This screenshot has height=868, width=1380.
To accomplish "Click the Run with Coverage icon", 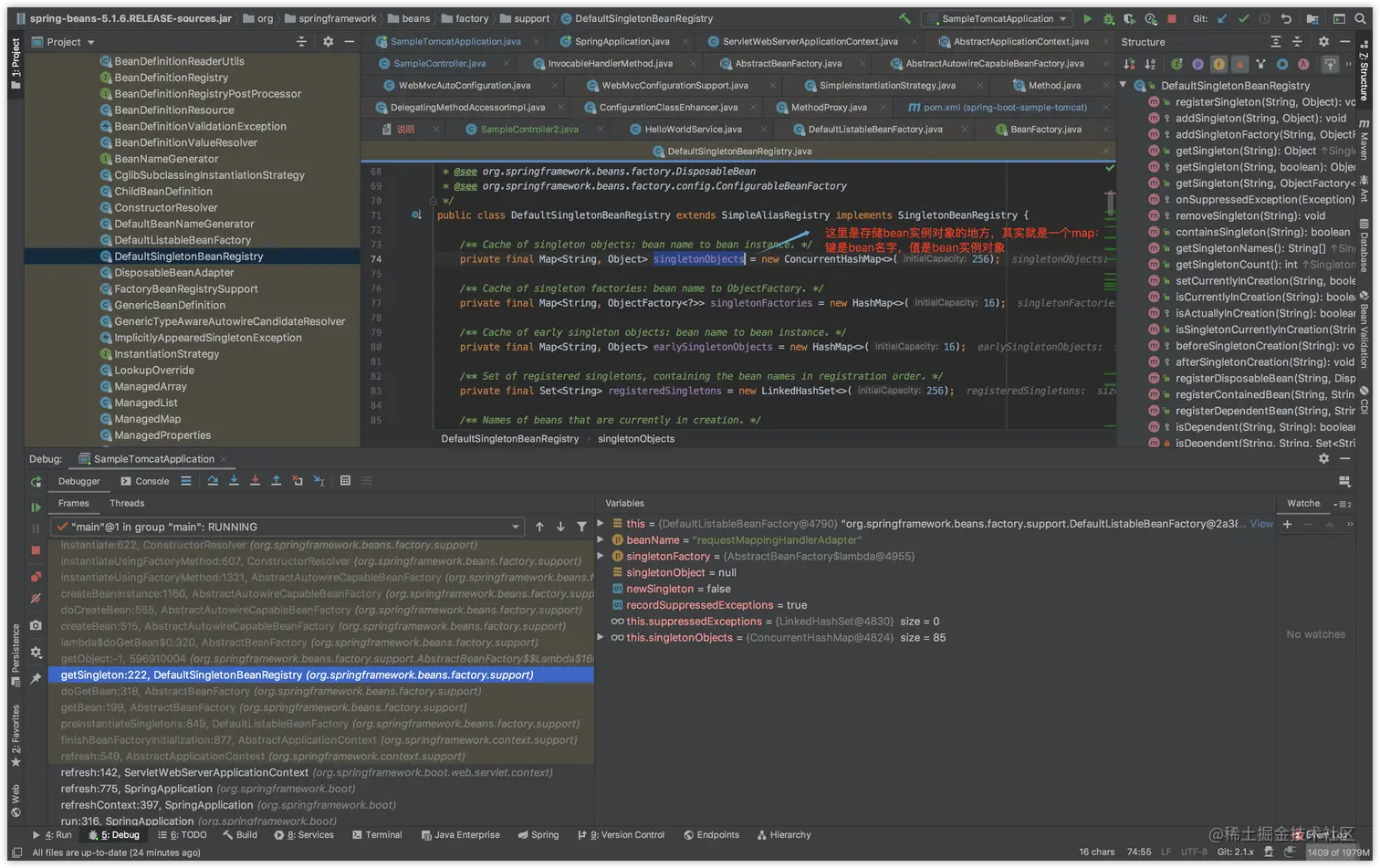I will (1129, 18).
